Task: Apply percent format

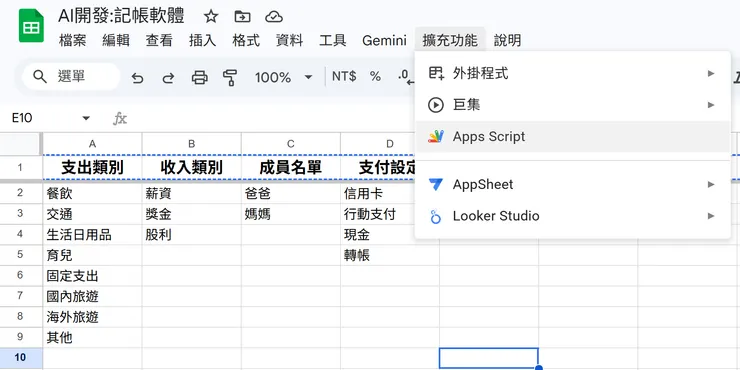Action: (x=375, y=76)
